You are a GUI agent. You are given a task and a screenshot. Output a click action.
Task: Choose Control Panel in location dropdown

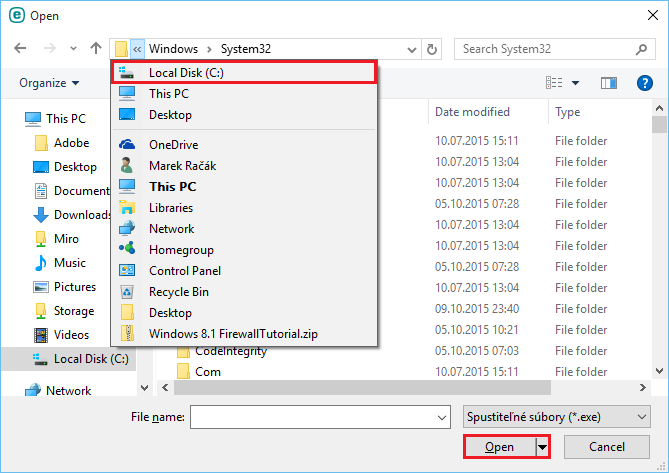(x=184, y=271)
